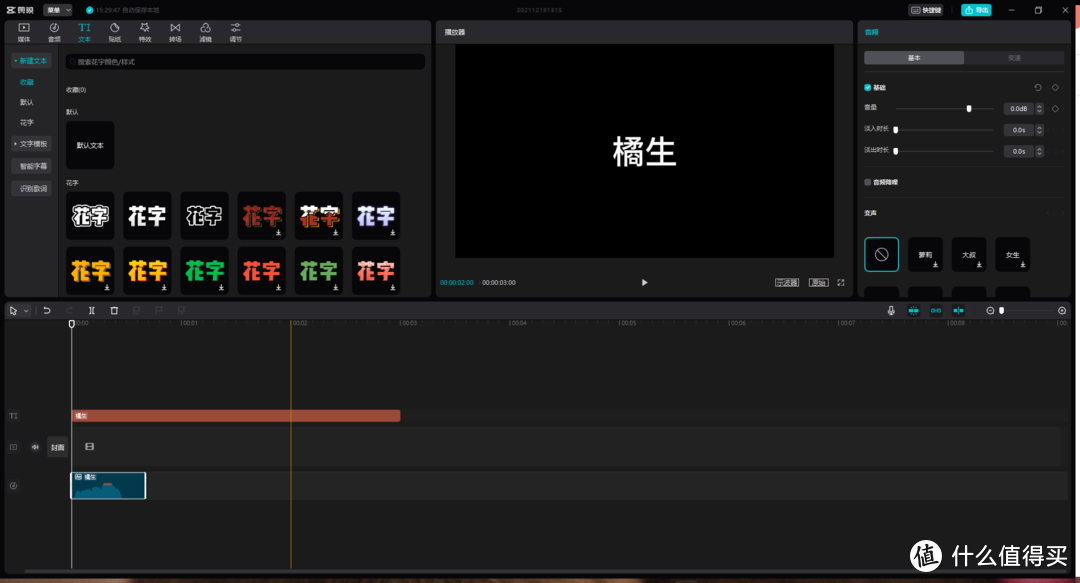Open the 滤镜 filters tab
The width and height of the screenshot is (1080, 583).
pyautogui.click(x=205, y=32)
